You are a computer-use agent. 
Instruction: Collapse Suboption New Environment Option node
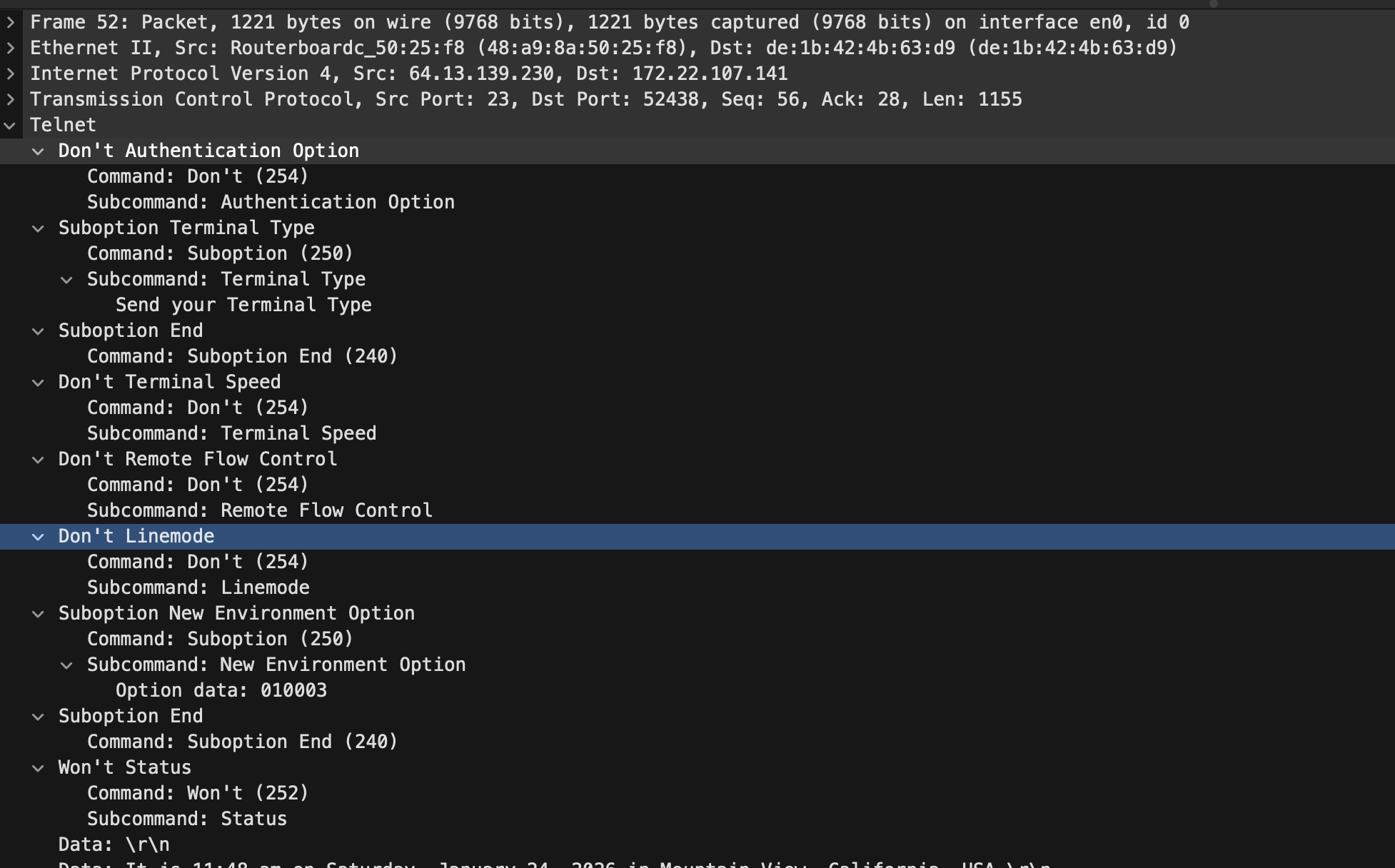[39, 613]
